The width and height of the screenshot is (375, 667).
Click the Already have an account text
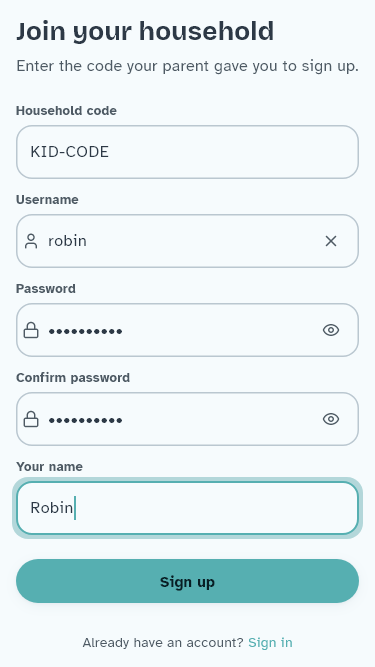(163, 642)
